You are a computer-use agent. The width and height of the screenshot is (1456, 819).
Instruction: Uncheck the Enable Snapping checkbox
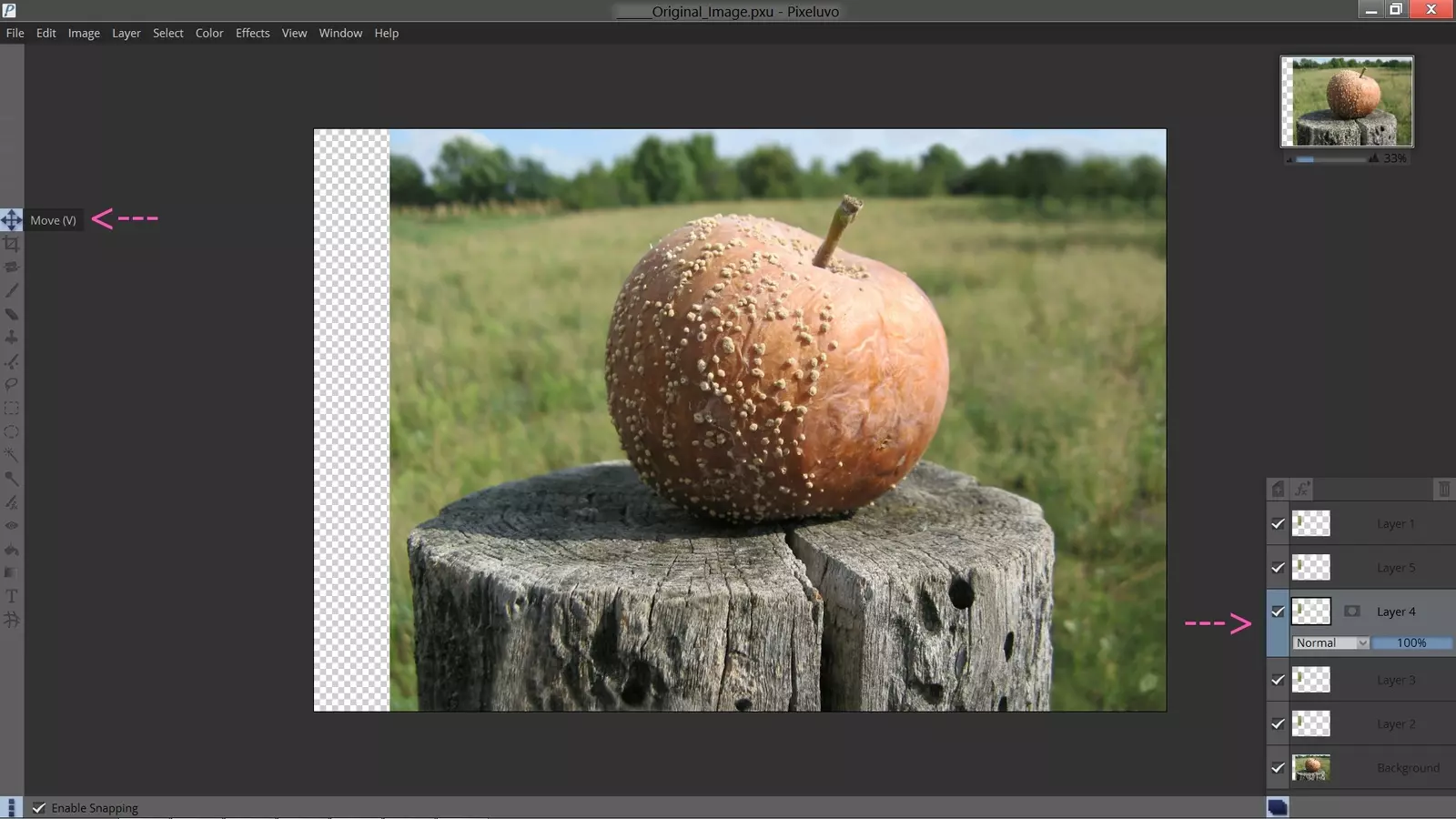click(x=39, y=808)
